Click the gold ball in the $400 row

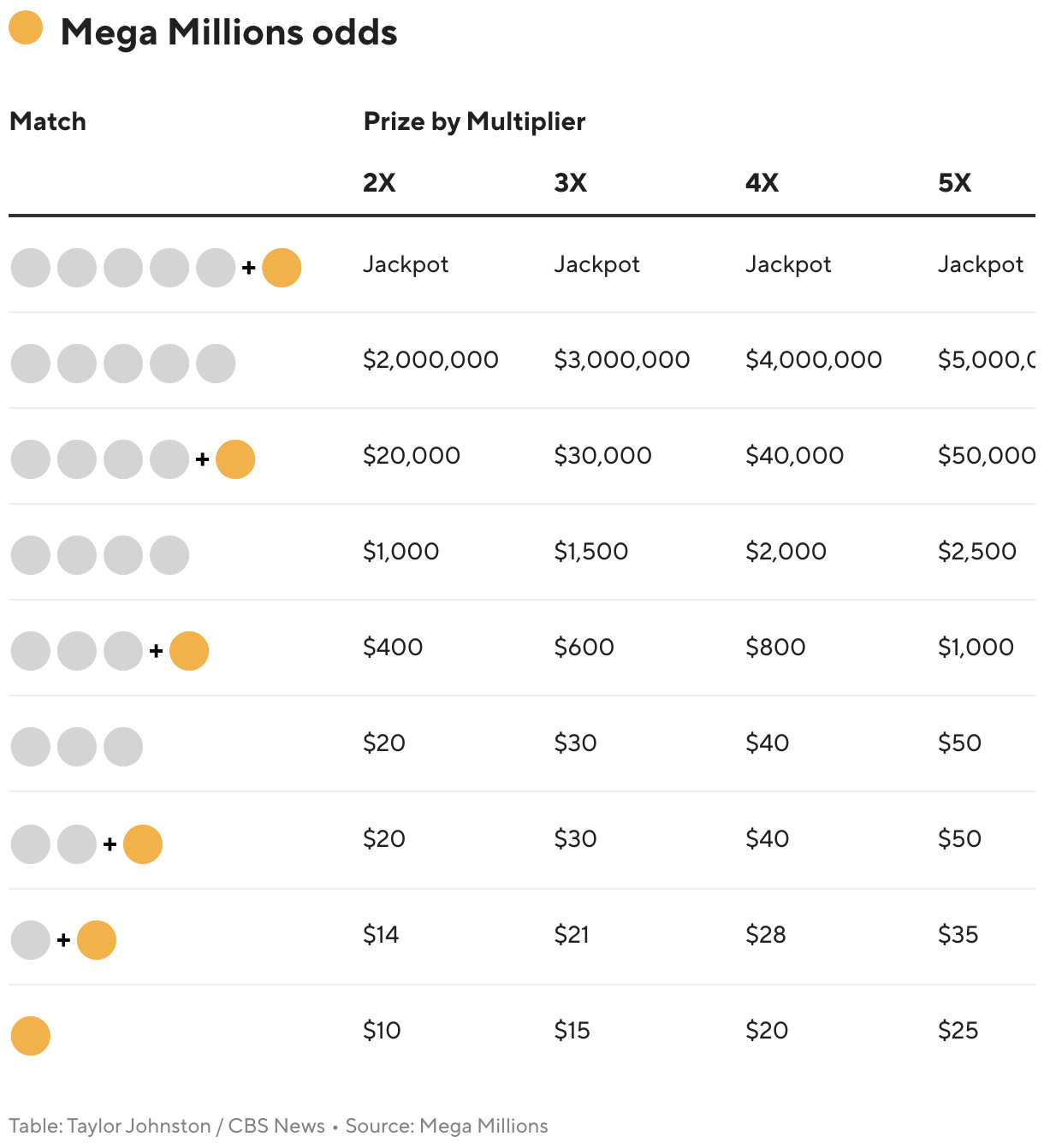(x=189, y=651)
